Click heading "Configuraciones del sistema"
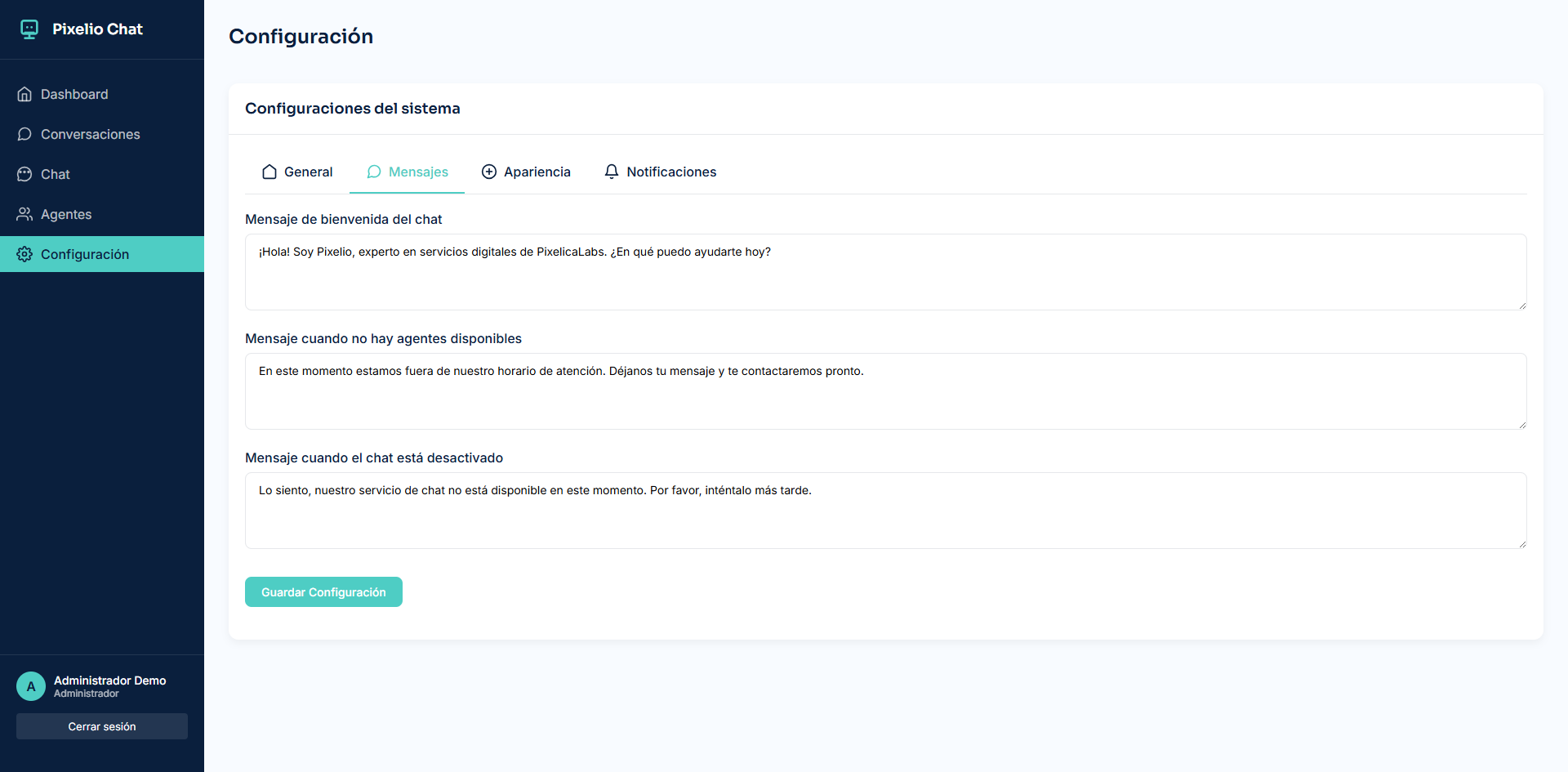The height and width of the screenshot is (772, 1568). (353, 109)
